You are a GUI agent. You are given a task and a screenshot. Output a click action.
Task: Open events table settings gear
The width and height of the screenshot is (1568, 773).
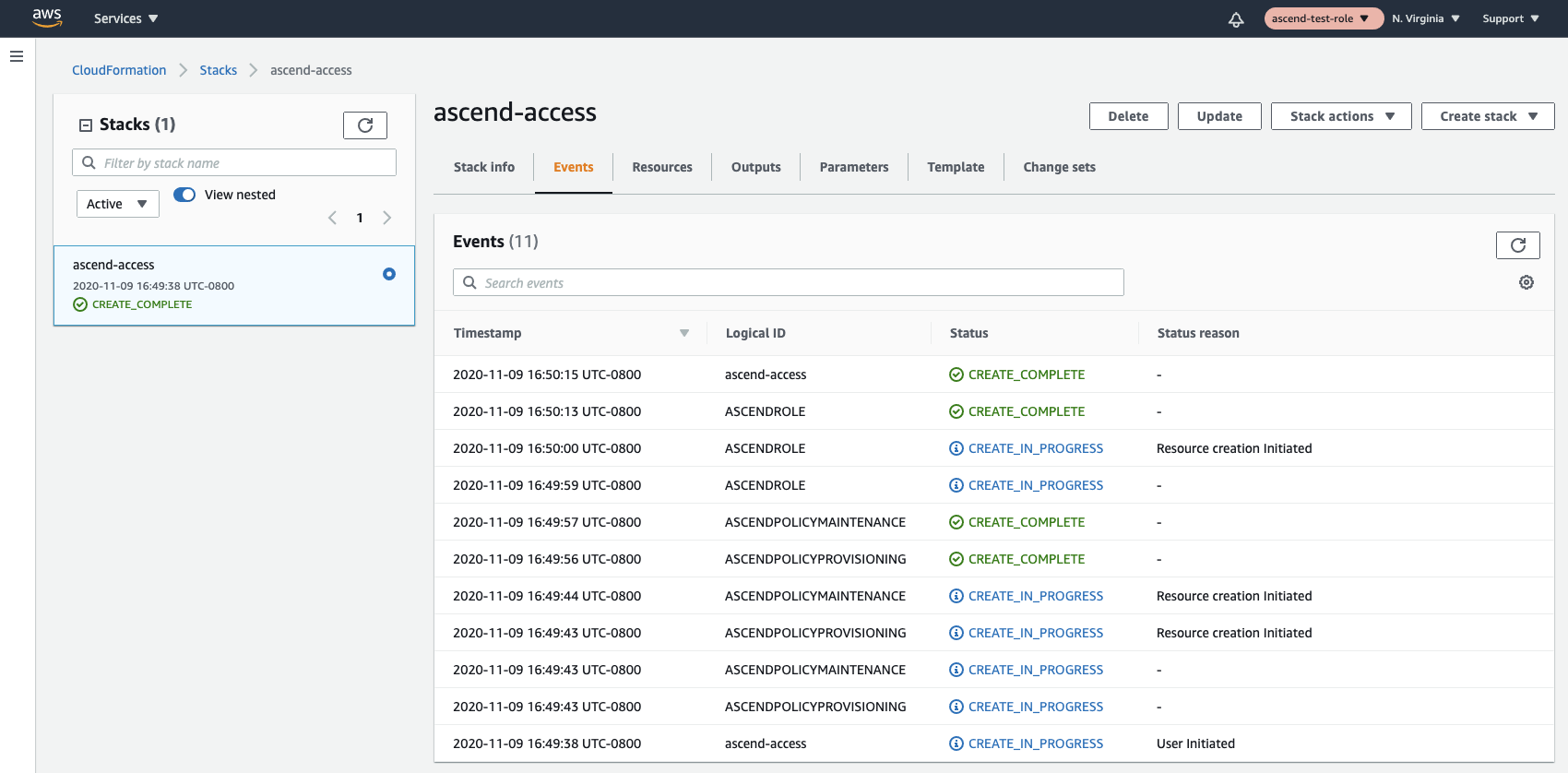point(1526,282)
